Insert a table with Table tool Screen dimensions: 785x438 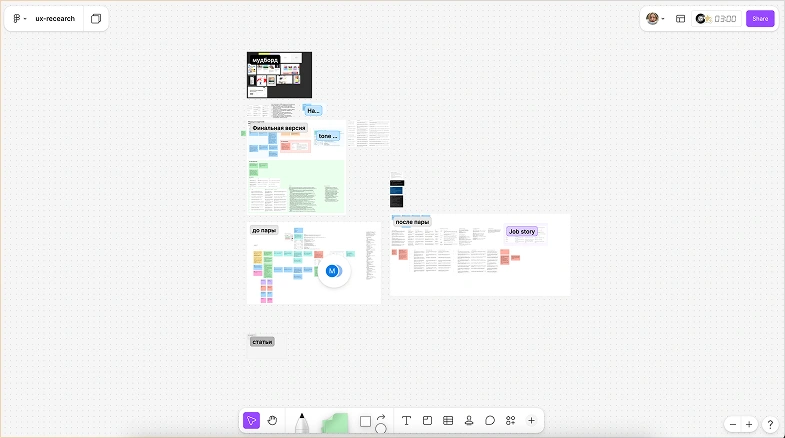(x=448, y=420)
